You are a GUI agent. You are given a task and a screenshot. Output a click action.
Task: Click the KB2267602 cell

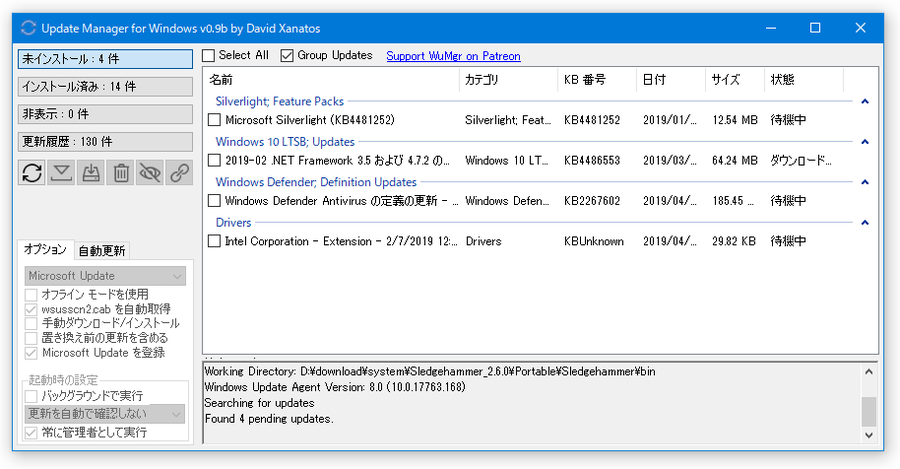pos(592,200)
